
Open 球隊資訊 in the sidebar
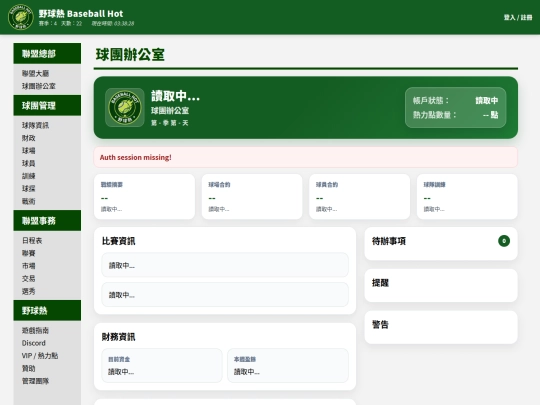(35, 125)
